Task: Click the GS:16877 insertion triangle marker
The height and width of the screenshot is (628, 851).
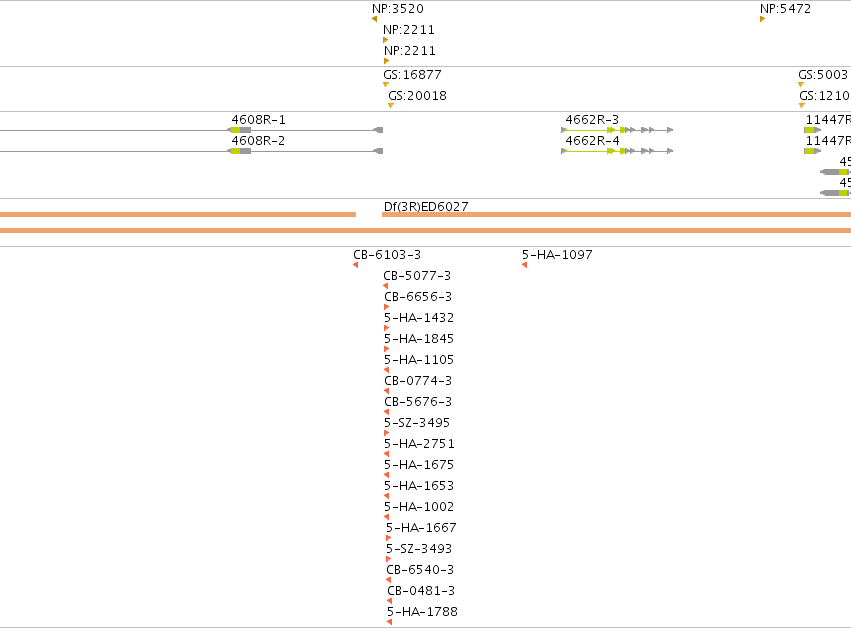Action: coord(386,85)
